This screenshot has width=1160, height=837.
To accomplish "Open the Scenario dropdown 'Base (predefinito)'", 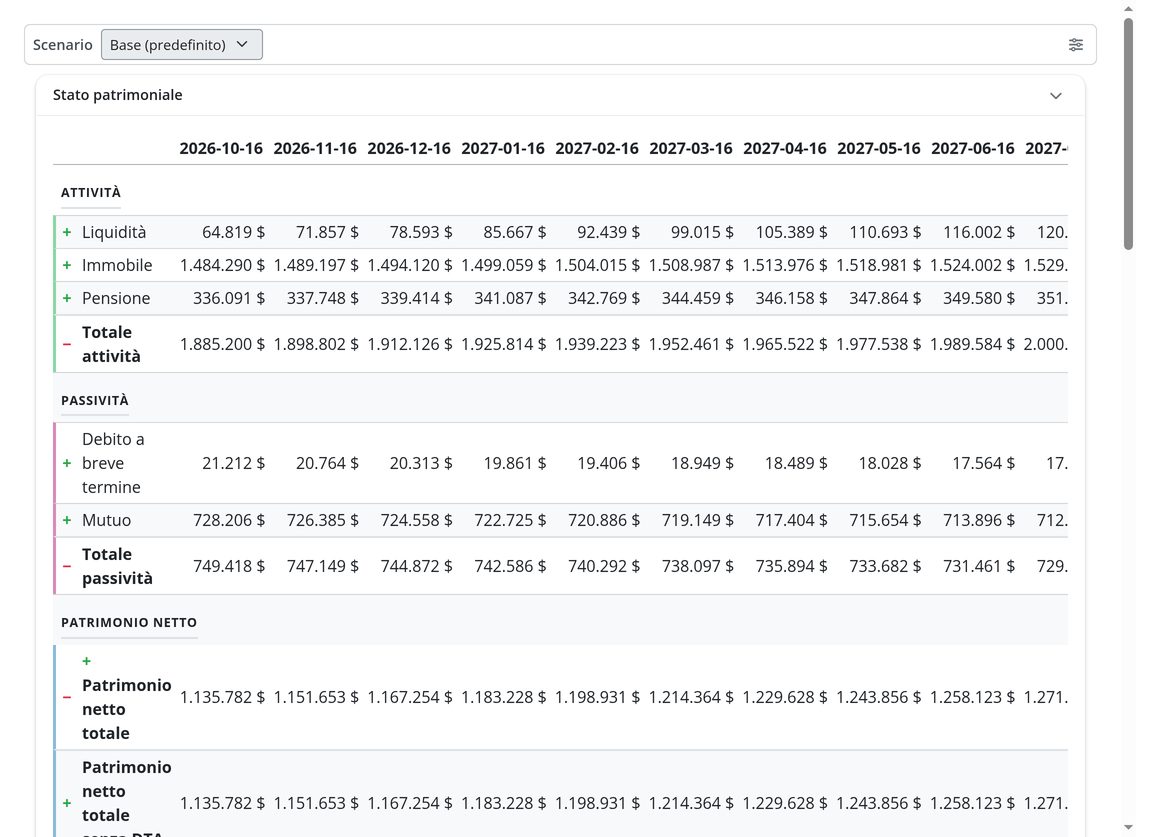I will [181, 44].
